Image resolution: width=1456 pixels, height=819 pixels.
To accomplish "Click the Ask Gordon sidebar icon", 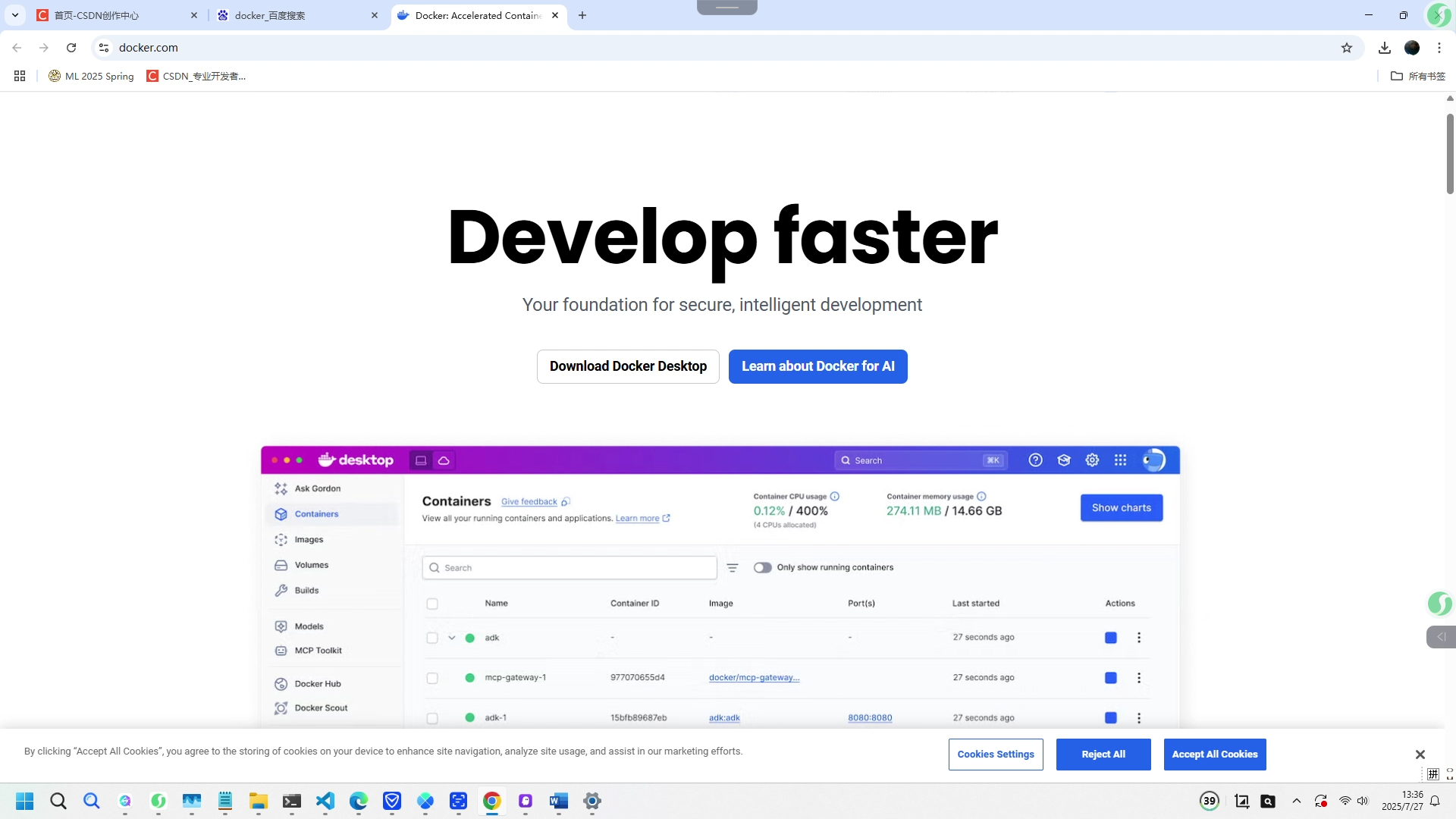I will [x=281, y=488].
